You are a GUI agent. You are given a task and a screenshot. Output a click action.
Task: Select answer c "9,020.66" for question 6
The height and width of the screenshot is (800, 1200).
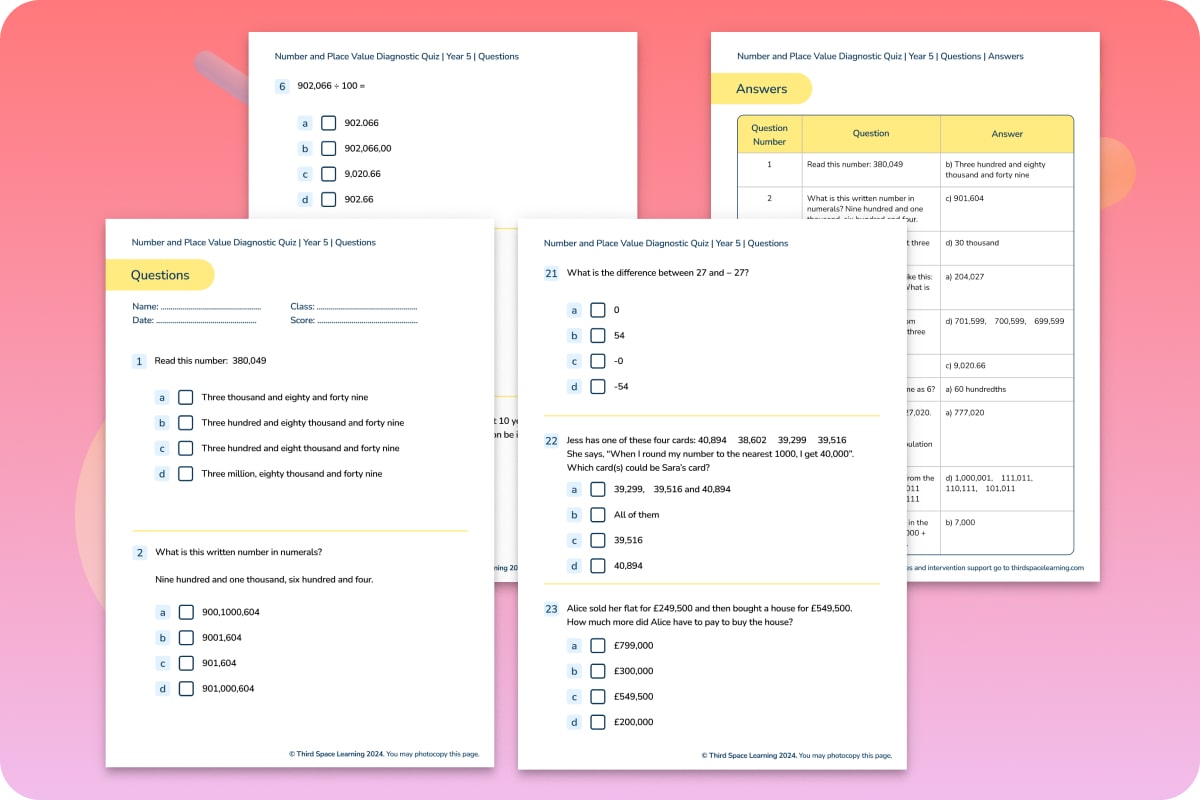coord(329,173)
